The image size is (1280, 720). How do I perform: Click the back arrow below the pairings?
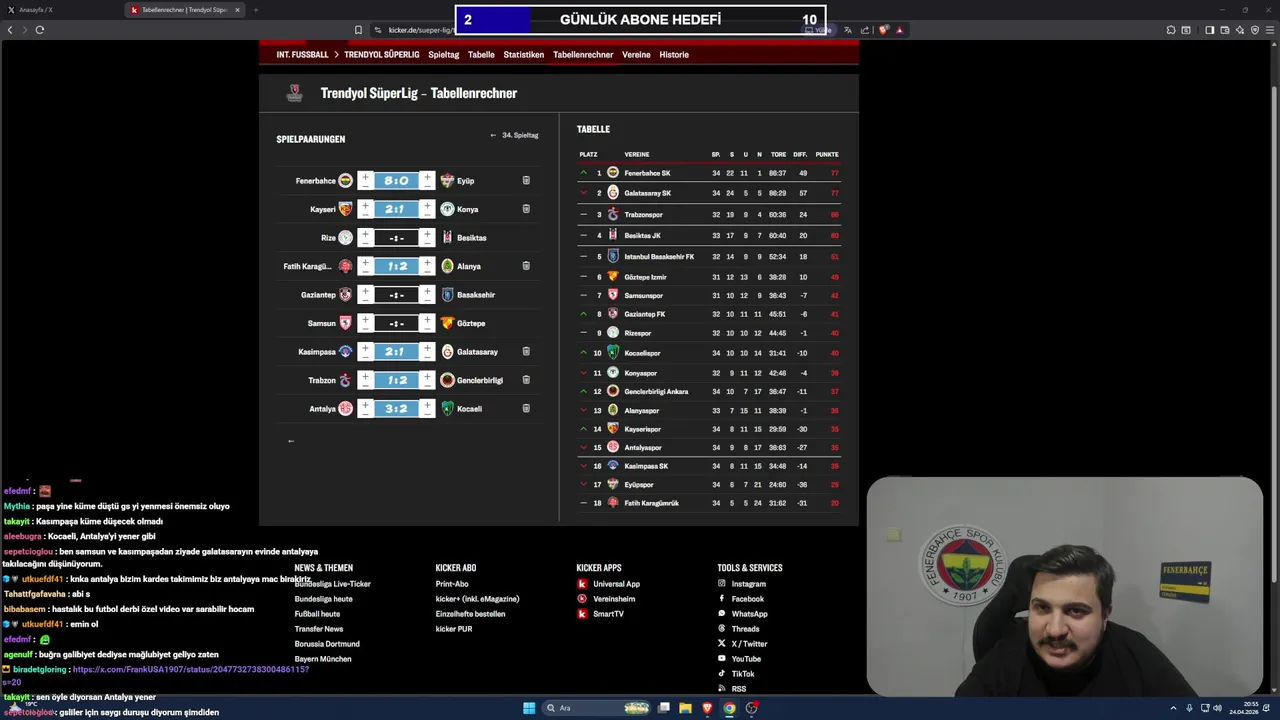click(291, 440)
